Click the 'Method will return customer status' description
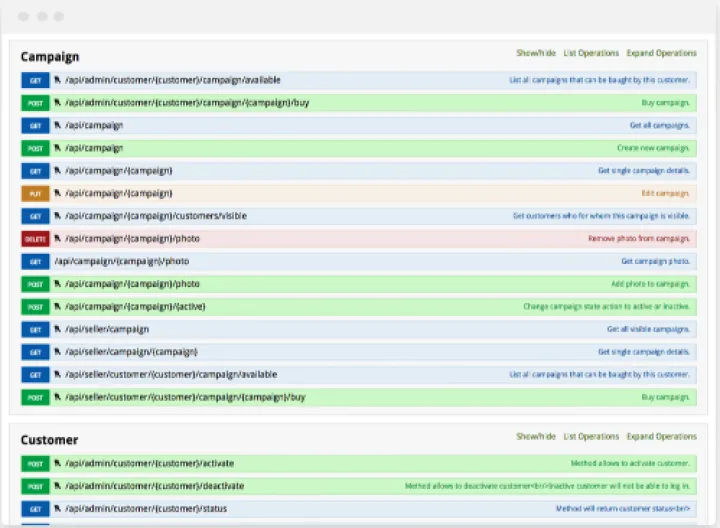720x528 pixels. click(623, 509)
